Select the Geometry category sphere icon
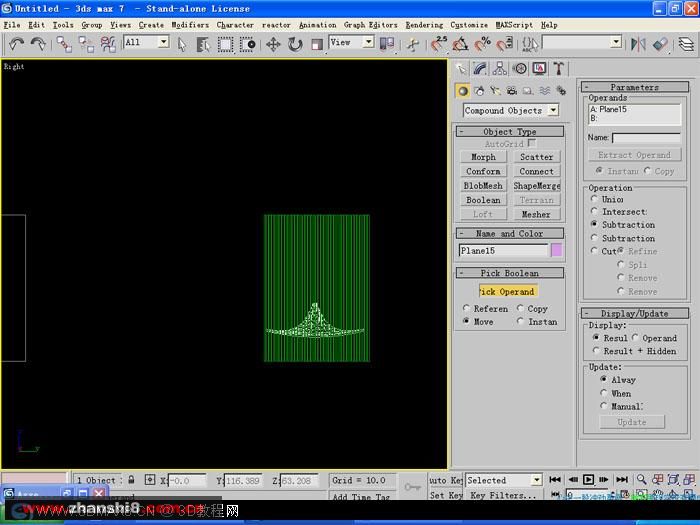The width and height of the screenshot is (700, 525). (x=463, y=91)
